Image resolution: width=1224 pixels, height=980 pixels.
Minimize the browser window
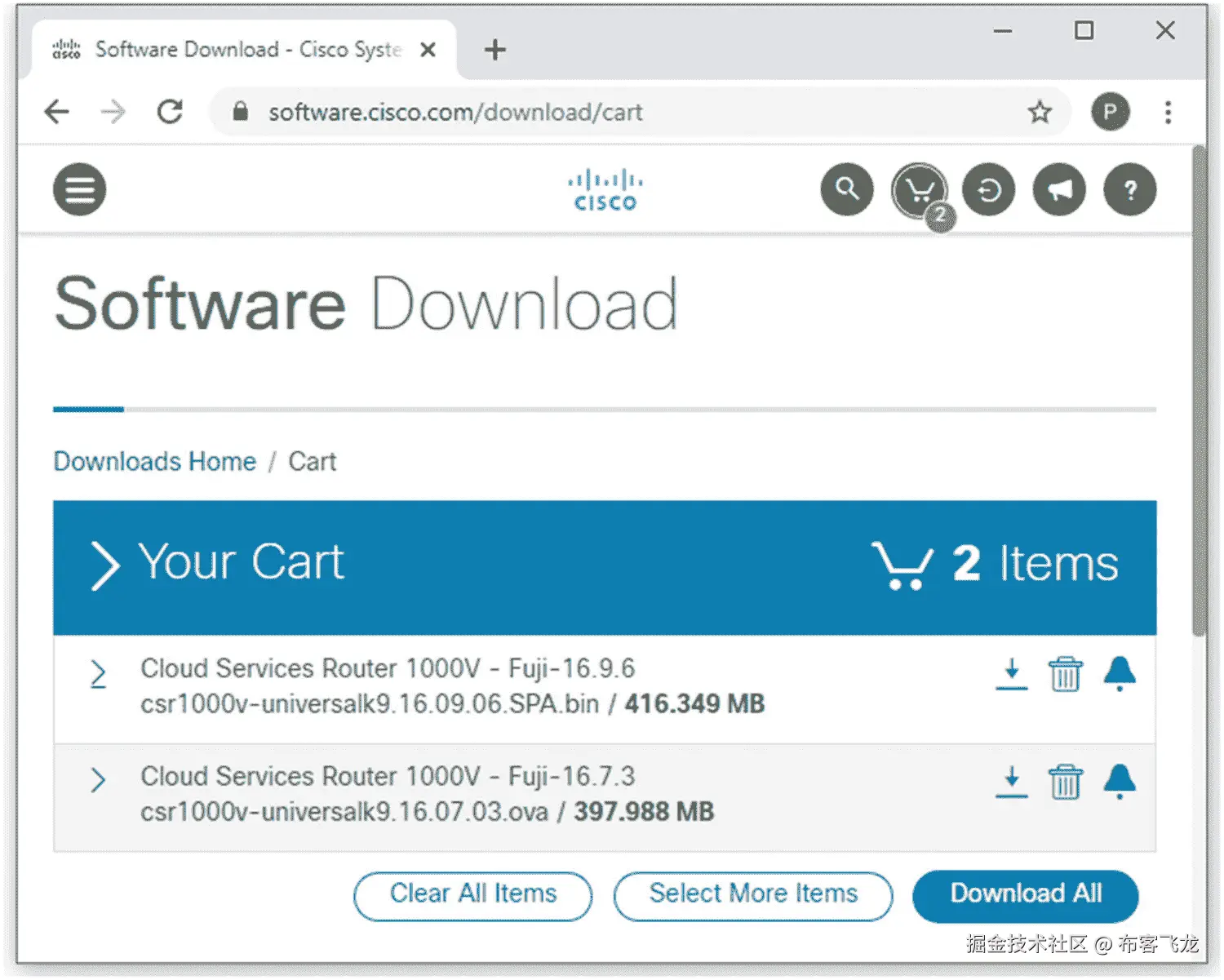pos(1003,31)
